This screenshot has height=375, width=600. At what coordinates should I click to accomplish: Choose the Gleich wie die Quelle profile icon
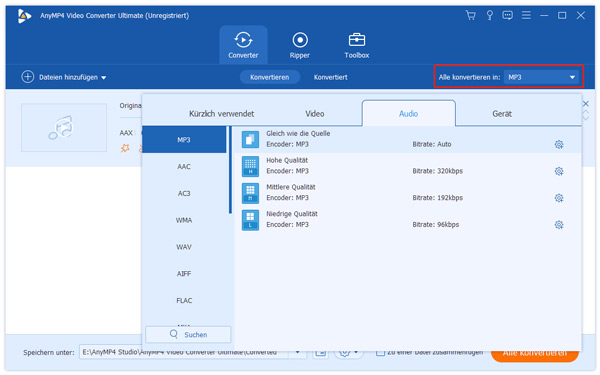(250, 139)
